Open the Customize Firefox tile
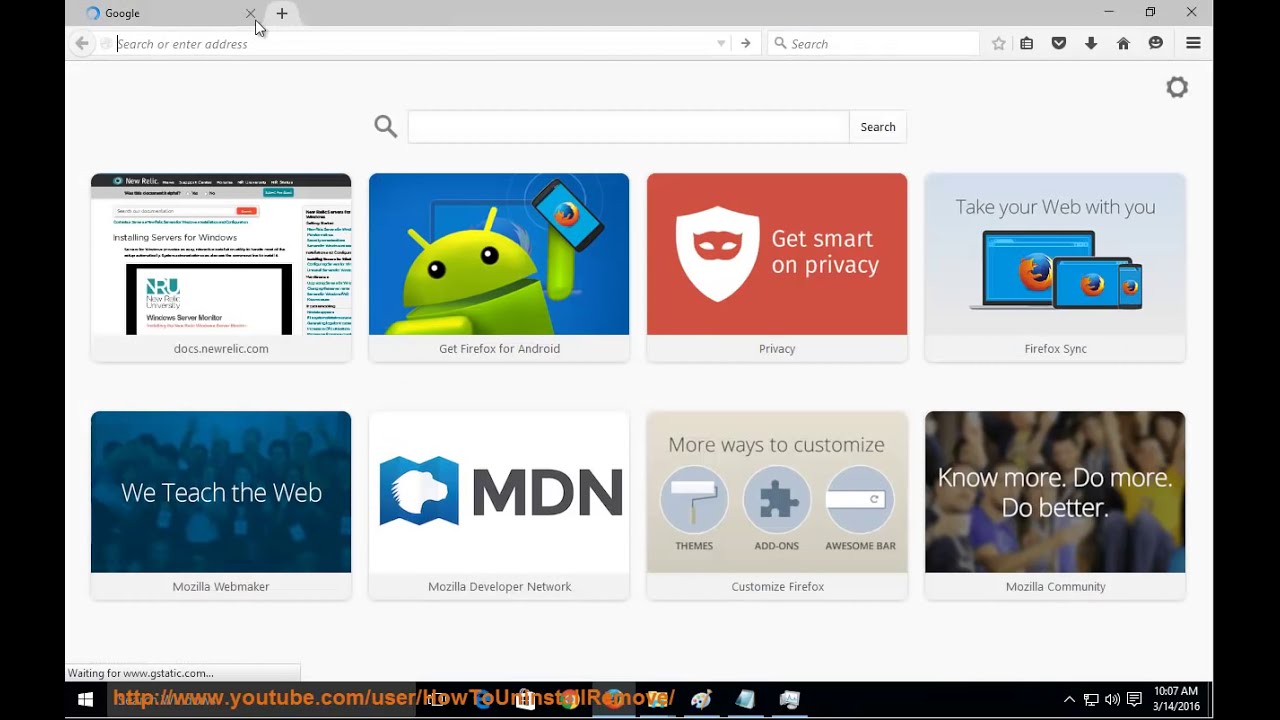1280x720 pixels. (777, 504)
